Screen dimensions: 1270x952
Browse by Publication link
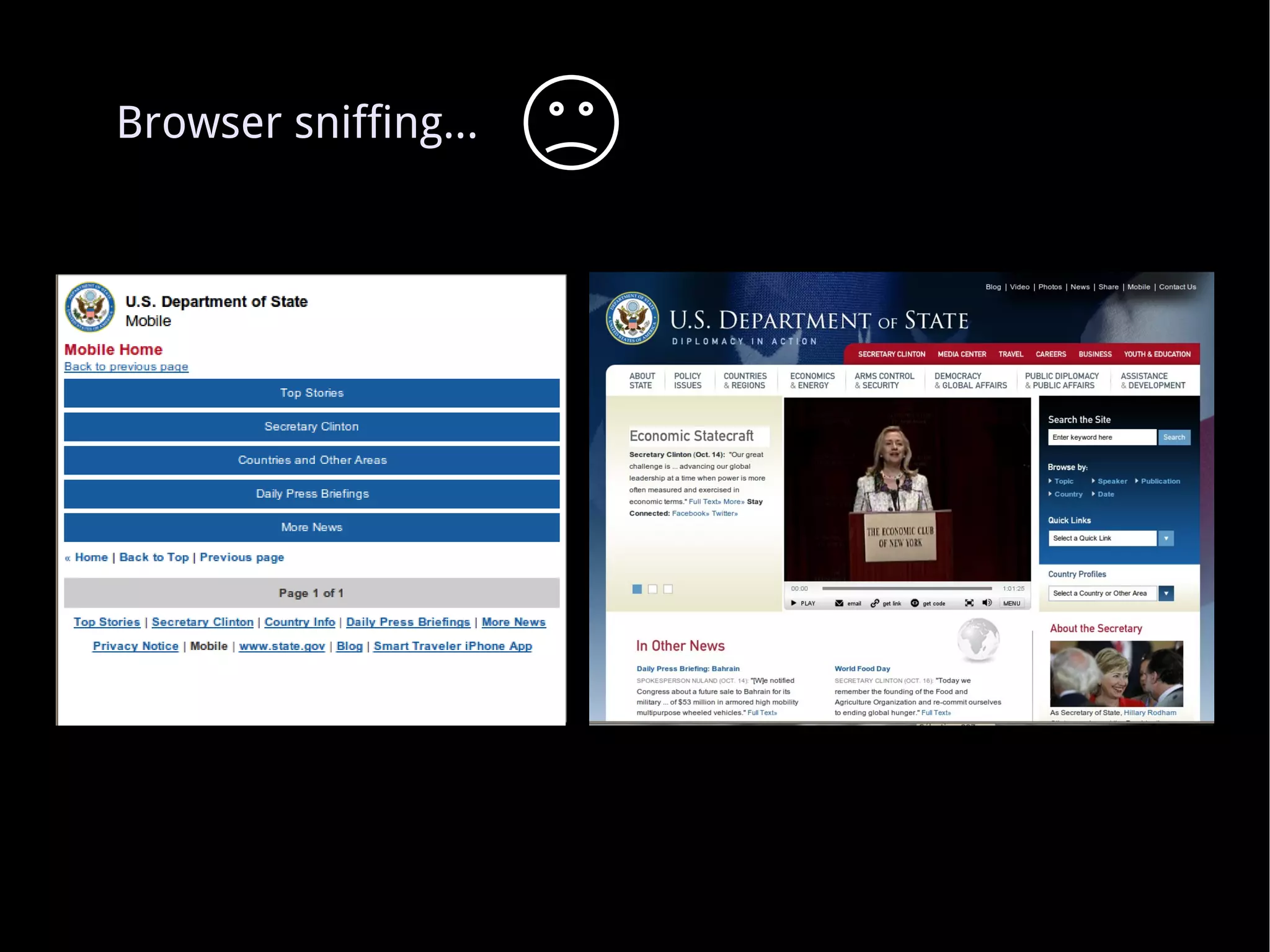coord(1160,481)
